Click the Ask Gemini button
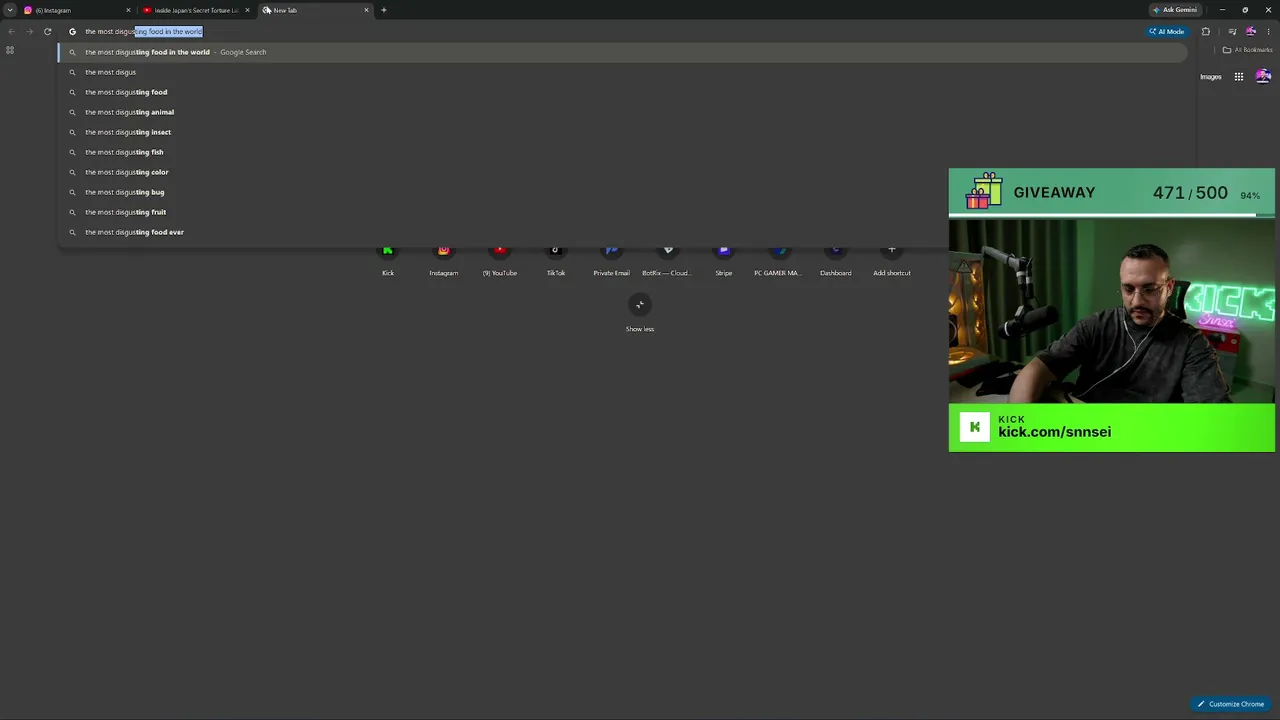Screen dimensions: 1280x720 [1175, 10]
